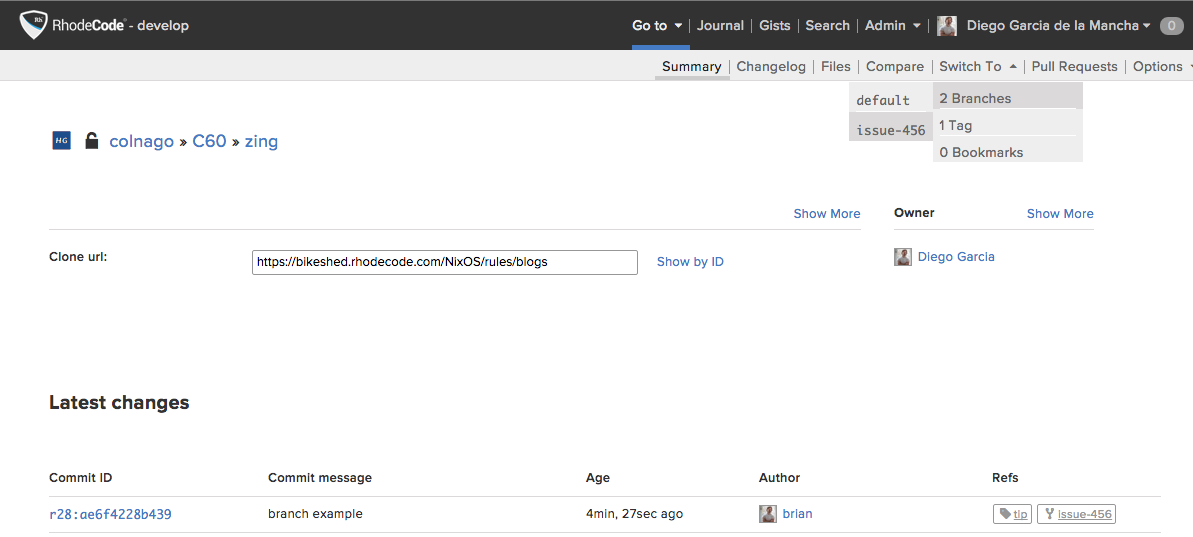Click the RhodeCode logo icon

pos(33,25)
